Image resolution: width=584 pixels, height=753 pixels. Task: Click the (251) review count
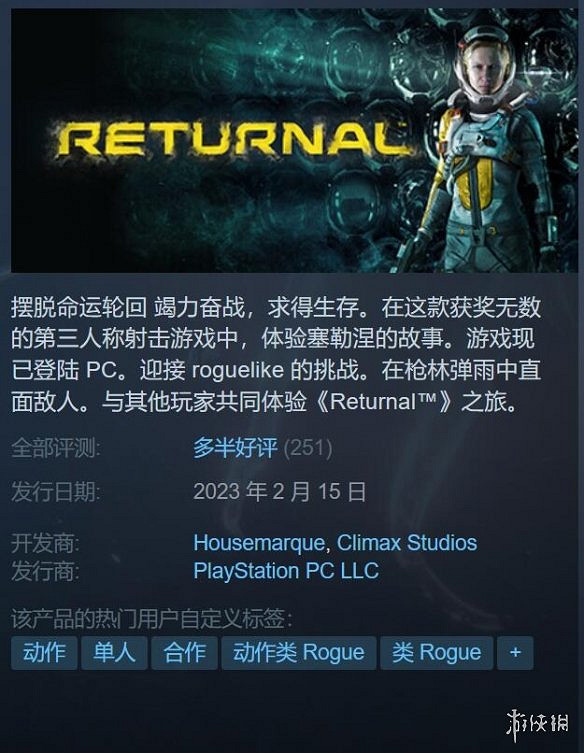[x=307, y=448]
